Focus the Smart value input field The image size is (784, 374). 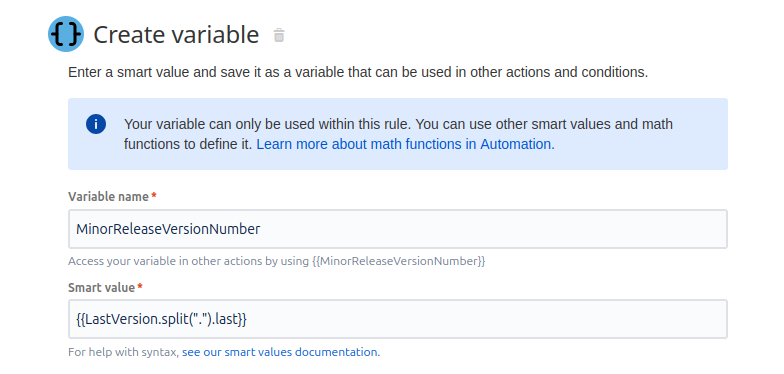398,319
